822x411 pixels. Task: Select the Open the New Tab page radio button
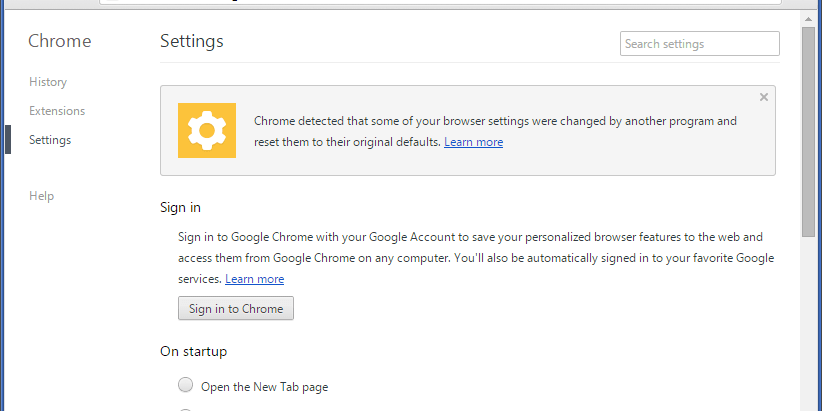click(x=186, y=385)
